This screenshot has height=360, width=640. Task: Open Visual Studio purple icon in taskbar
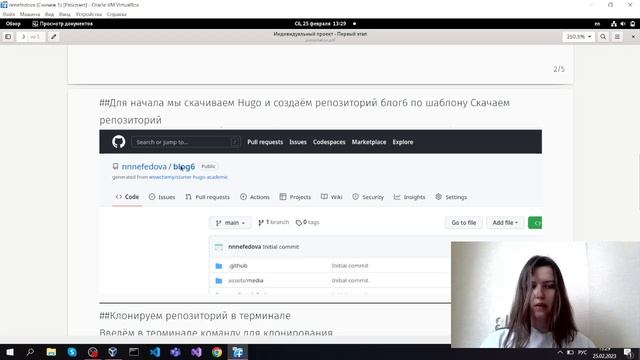click(x=196, y=352)
